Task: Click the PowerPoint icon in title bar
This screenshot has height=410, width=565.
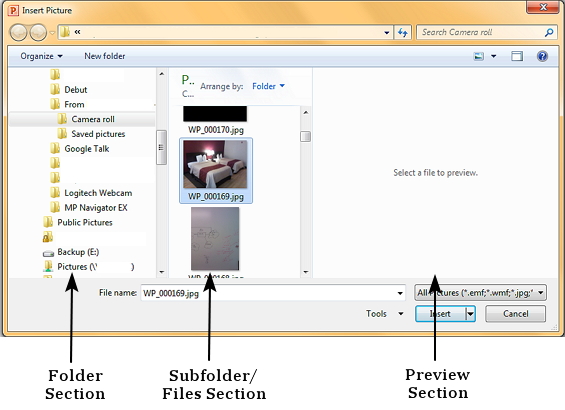Action: pyautogui.click(x=13, y=10)
